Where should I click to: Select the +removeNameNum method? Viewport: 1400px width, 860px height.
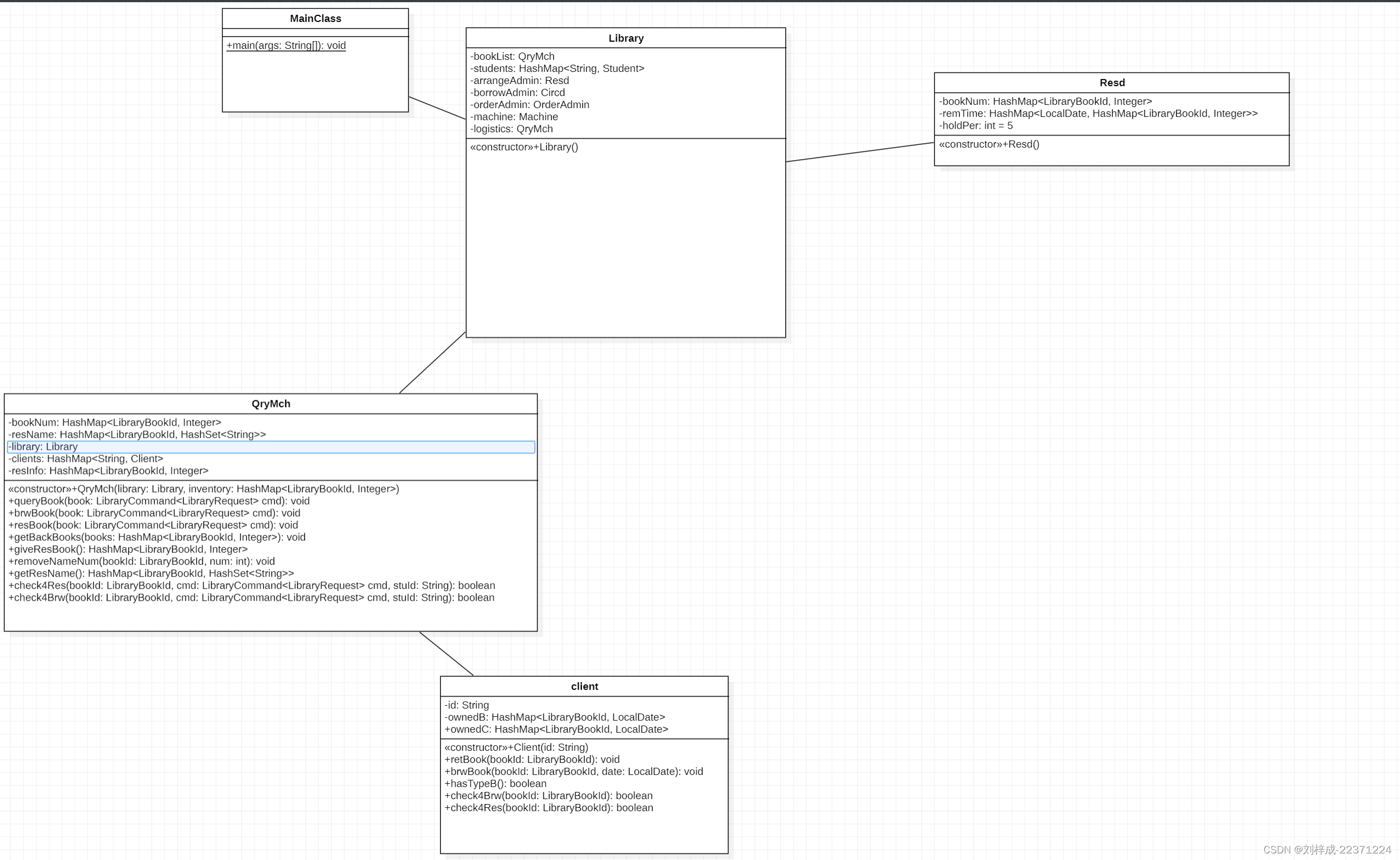coord(141,562)
